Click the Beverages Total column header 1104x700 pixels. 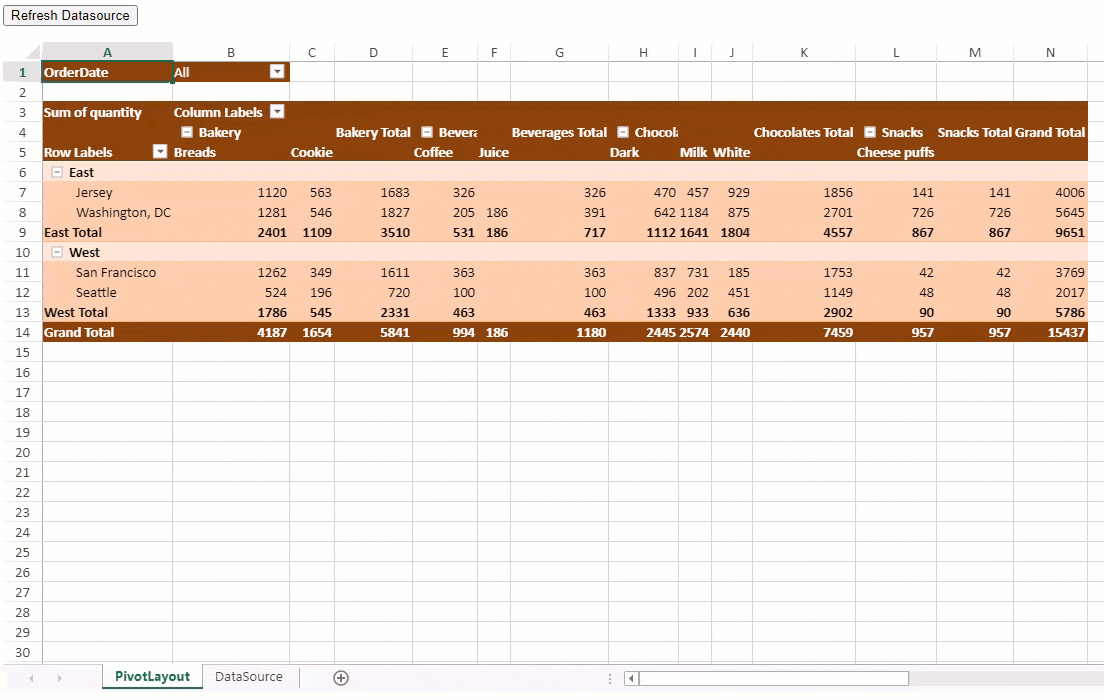pyautogui.click(x=559, y=132)
